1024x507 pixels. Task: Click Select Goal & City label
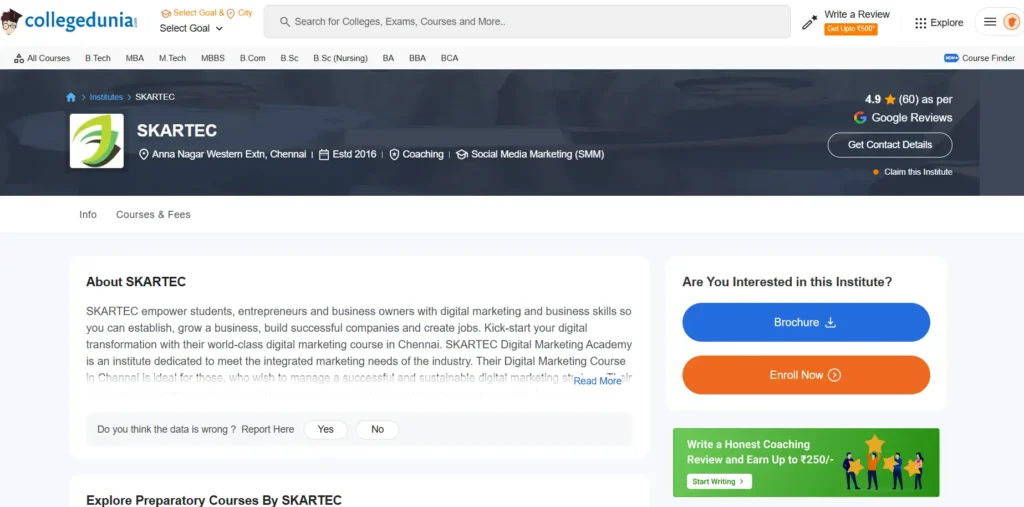point(206,13)
